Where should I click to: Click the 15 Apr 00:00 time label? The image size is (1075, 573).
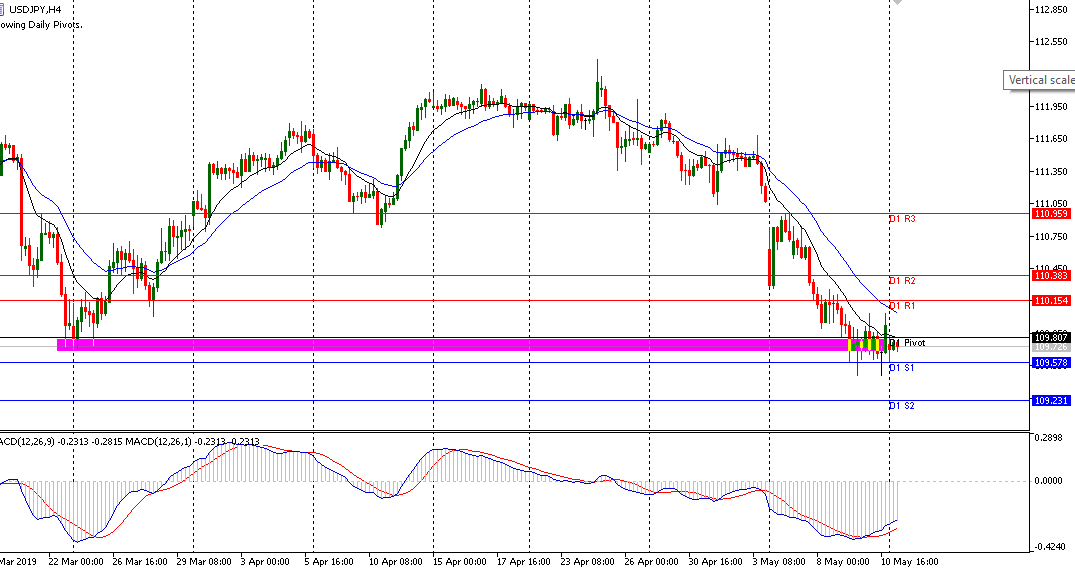458,562
